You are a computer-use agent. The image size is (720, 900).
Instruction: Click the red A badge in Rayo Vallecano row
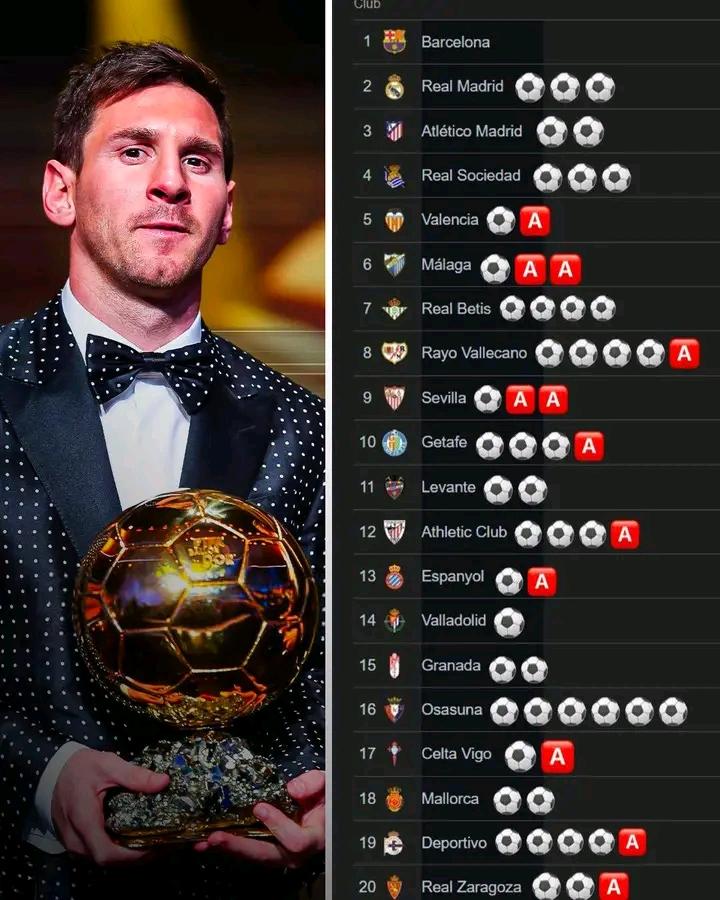click(684, 354)
